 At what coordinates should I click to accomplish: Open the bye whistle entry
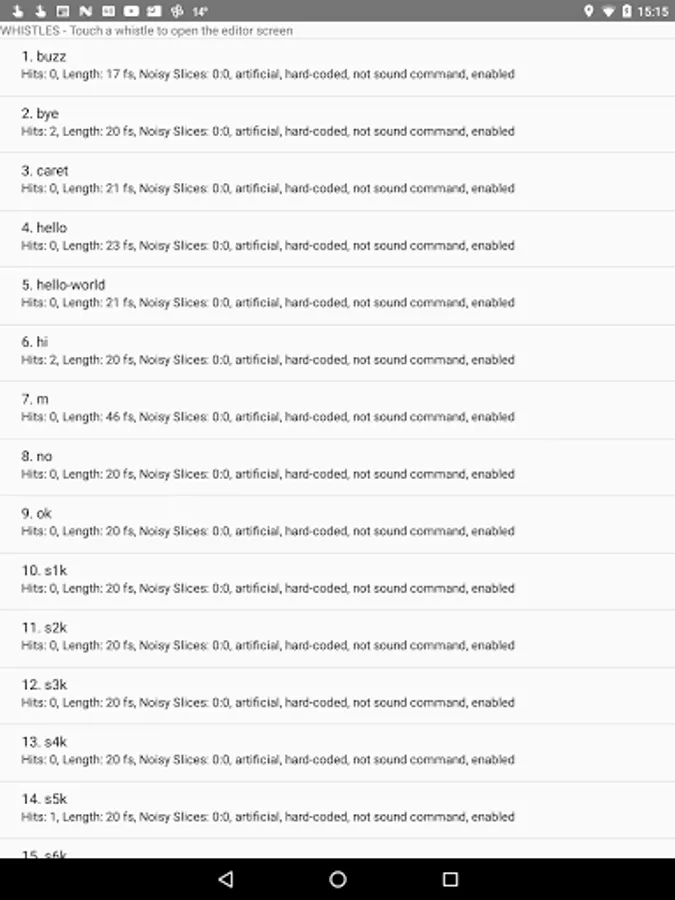tap(338, 125)
